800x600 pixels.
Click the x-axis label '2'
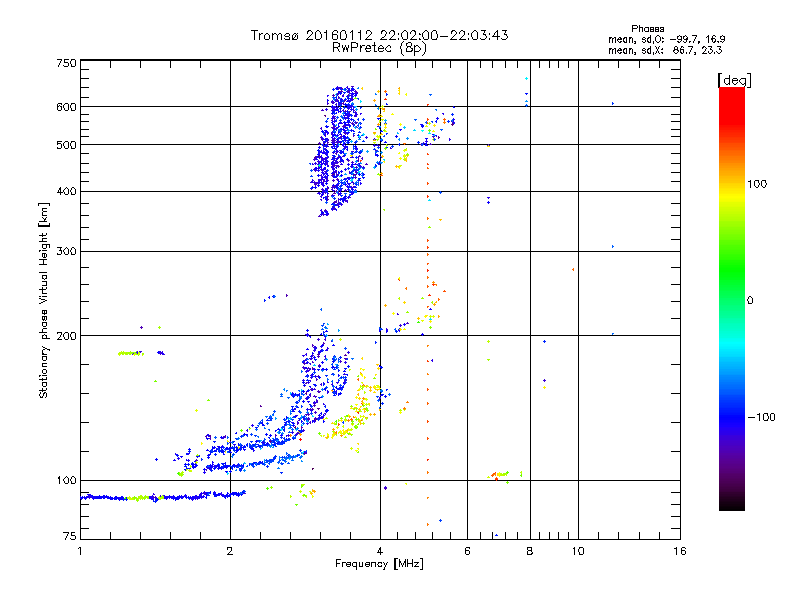[230, 551]
